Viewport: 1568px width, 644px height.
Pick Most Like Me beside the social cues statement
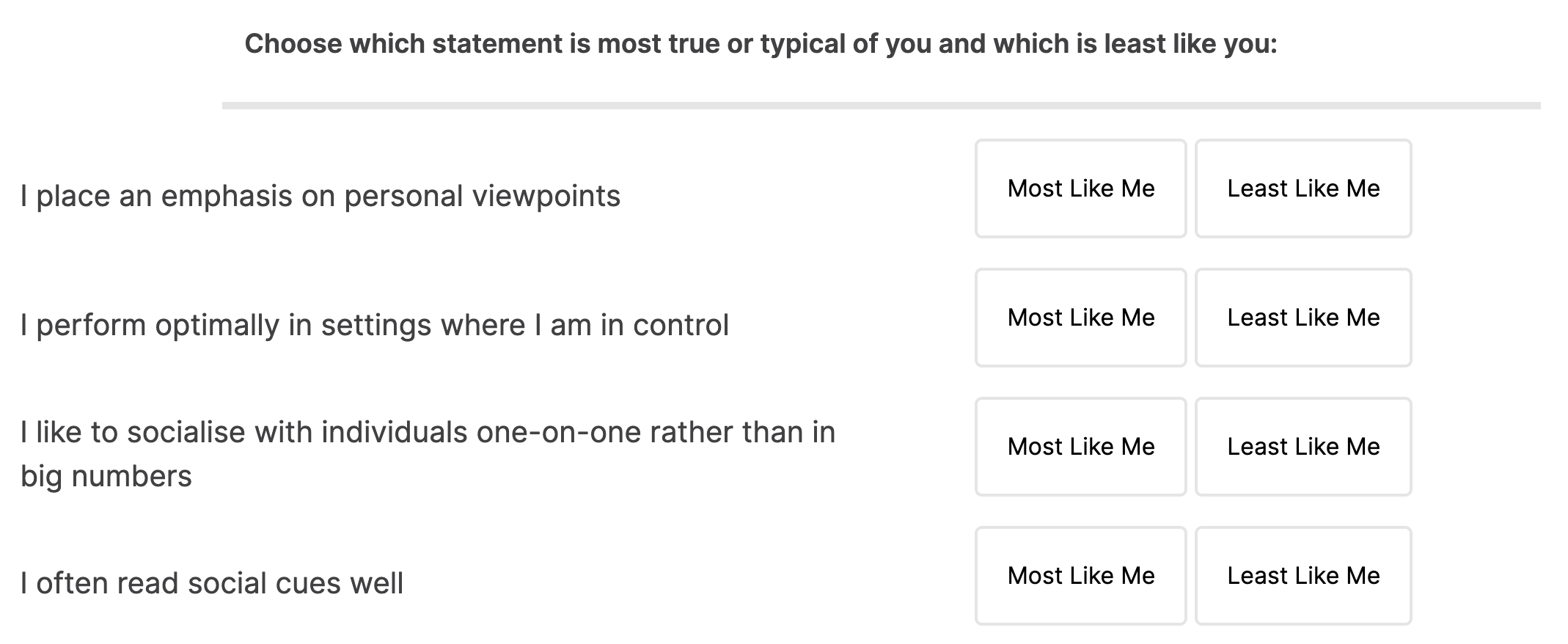[x=1080, y=576]
